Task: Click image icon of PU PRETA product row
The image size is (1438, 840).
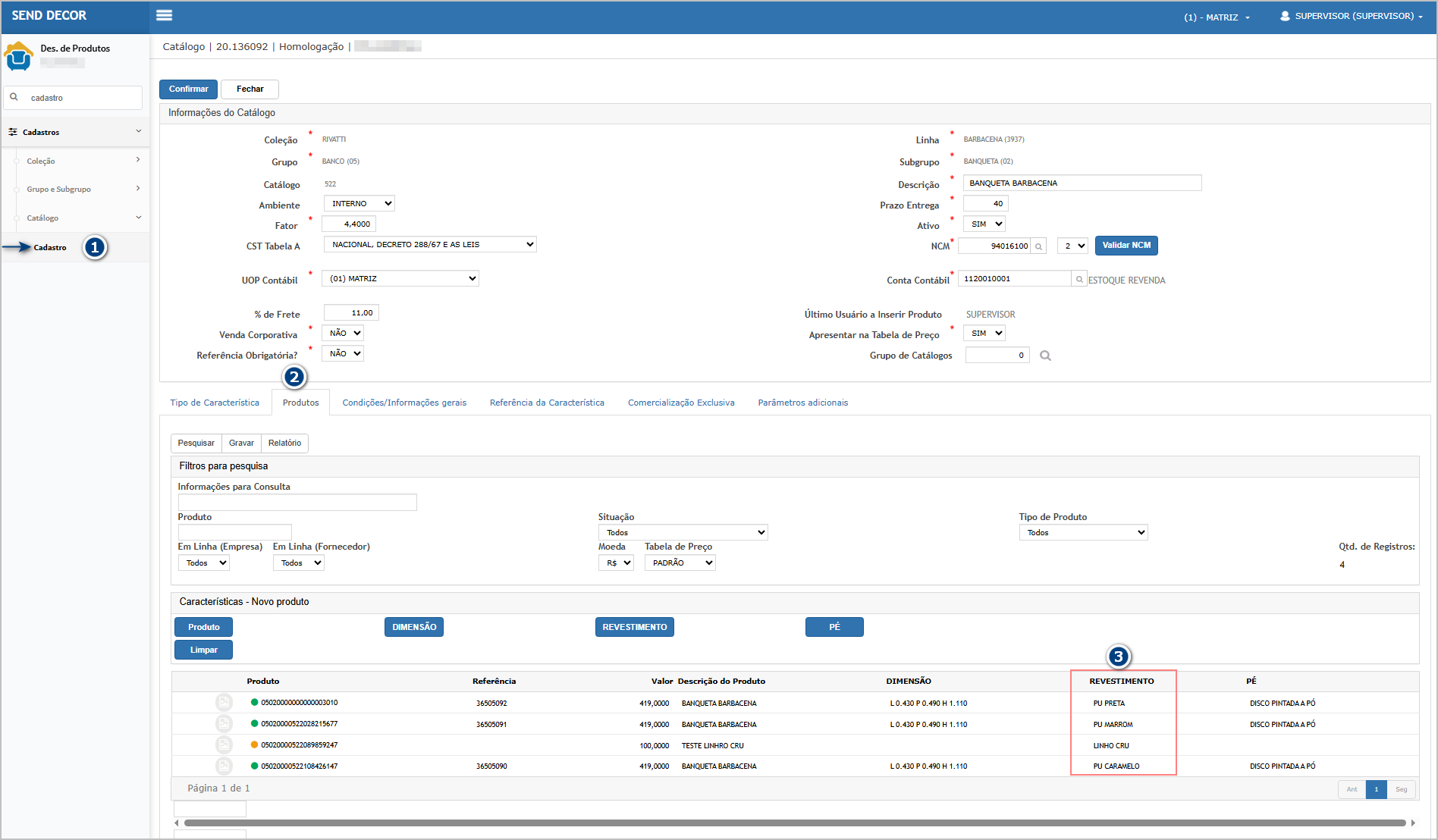Action: coord(224,703)
